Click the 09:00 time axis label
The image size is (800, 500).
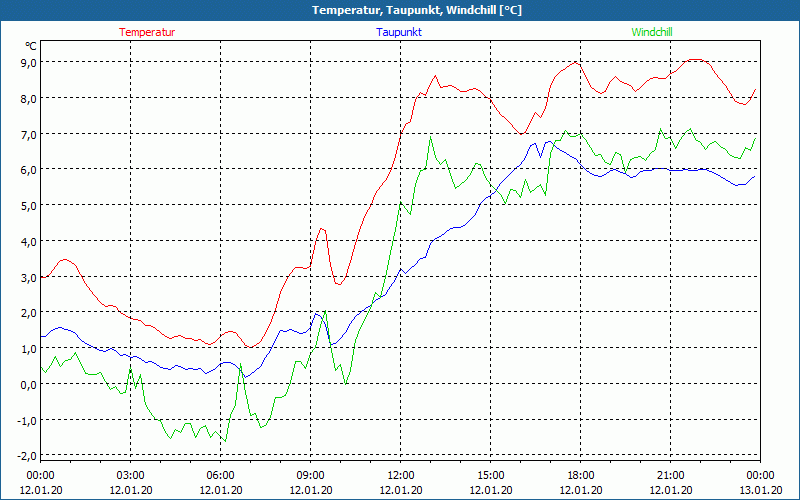coord(310,476)
